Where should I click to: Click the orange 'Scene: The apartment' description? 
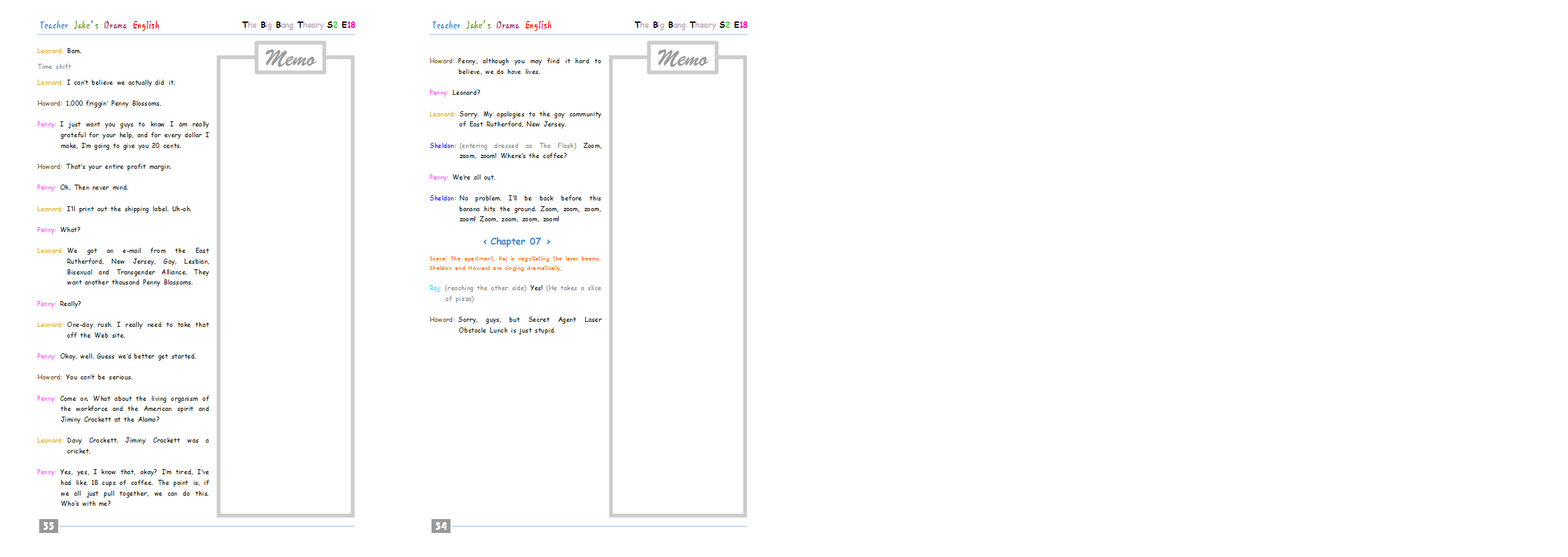click(515, 264)
